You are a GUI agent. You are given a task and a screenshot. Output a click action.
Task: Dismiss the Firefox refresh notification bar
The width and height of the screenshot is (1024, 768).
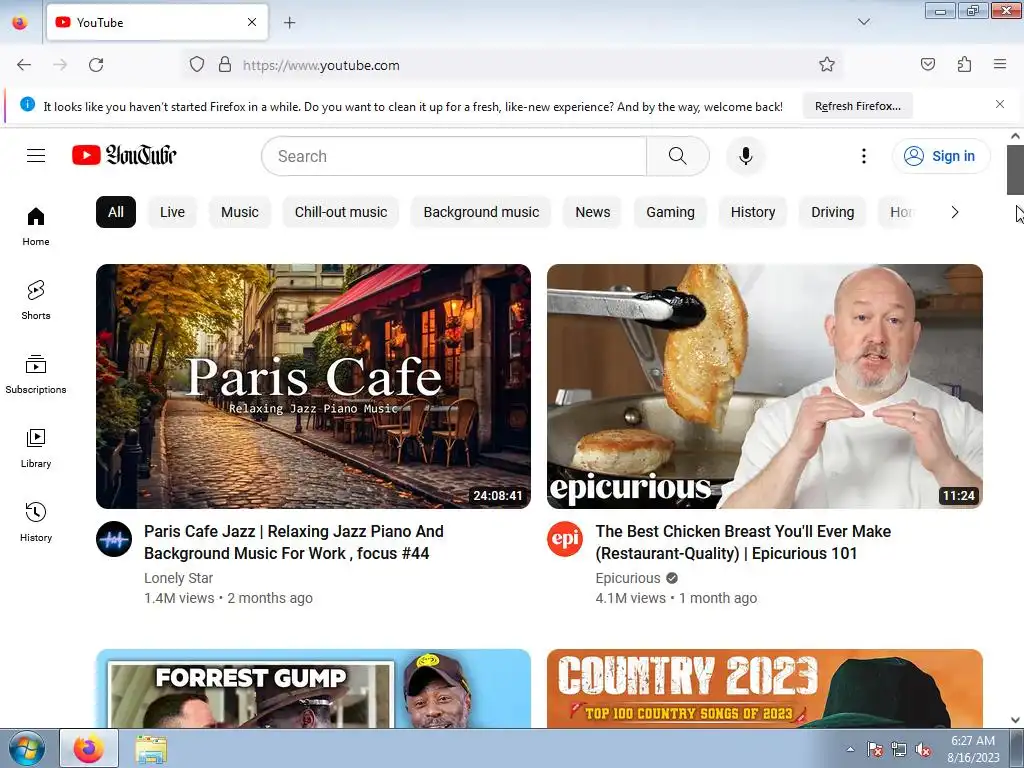1000,104
